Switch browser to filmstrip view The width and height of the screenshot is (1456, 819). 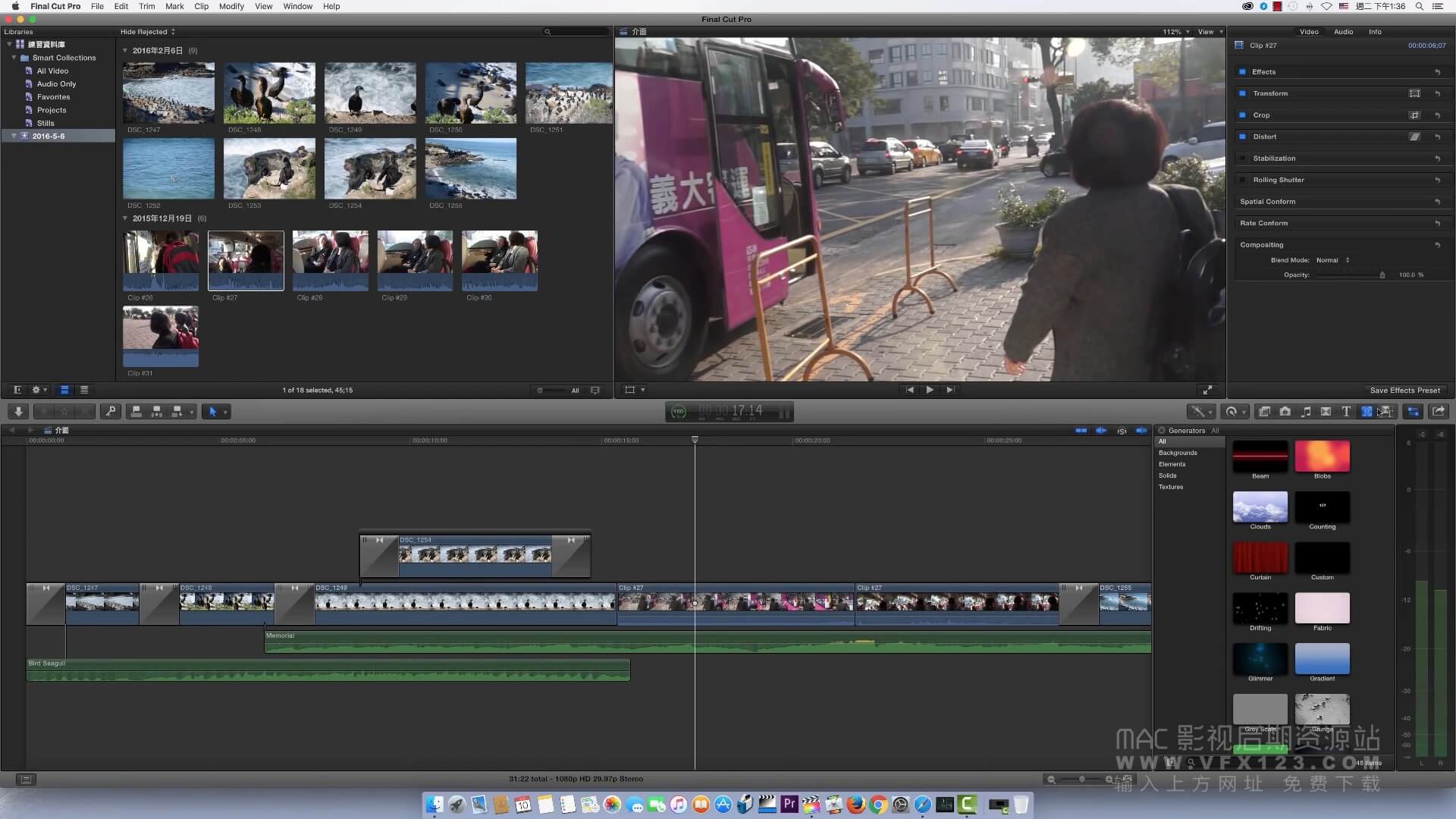click(x=64, y=390)
